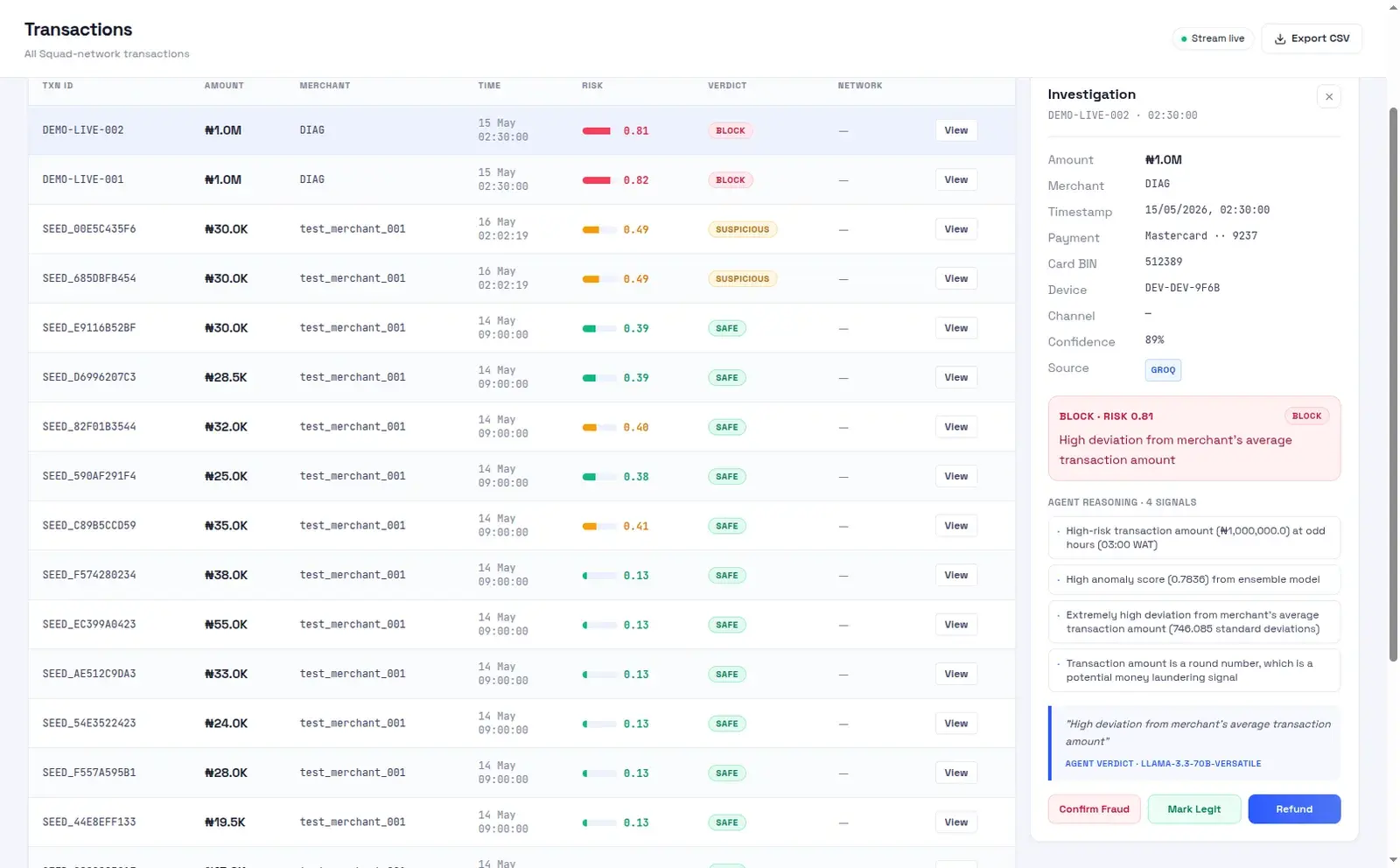View transaction DEMO-LIVE-001
The width and height of the screenshot is (1400, 868).
(955, 179)
